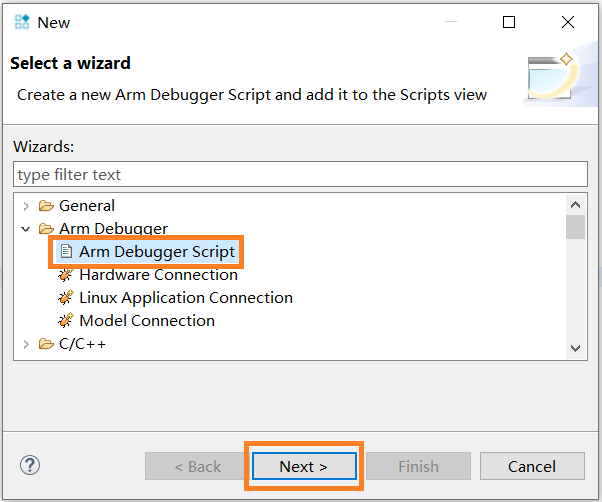Select Model Connection wizard entry
The height and width of the screenshot is (502, 602).
[x=146, y=321]
